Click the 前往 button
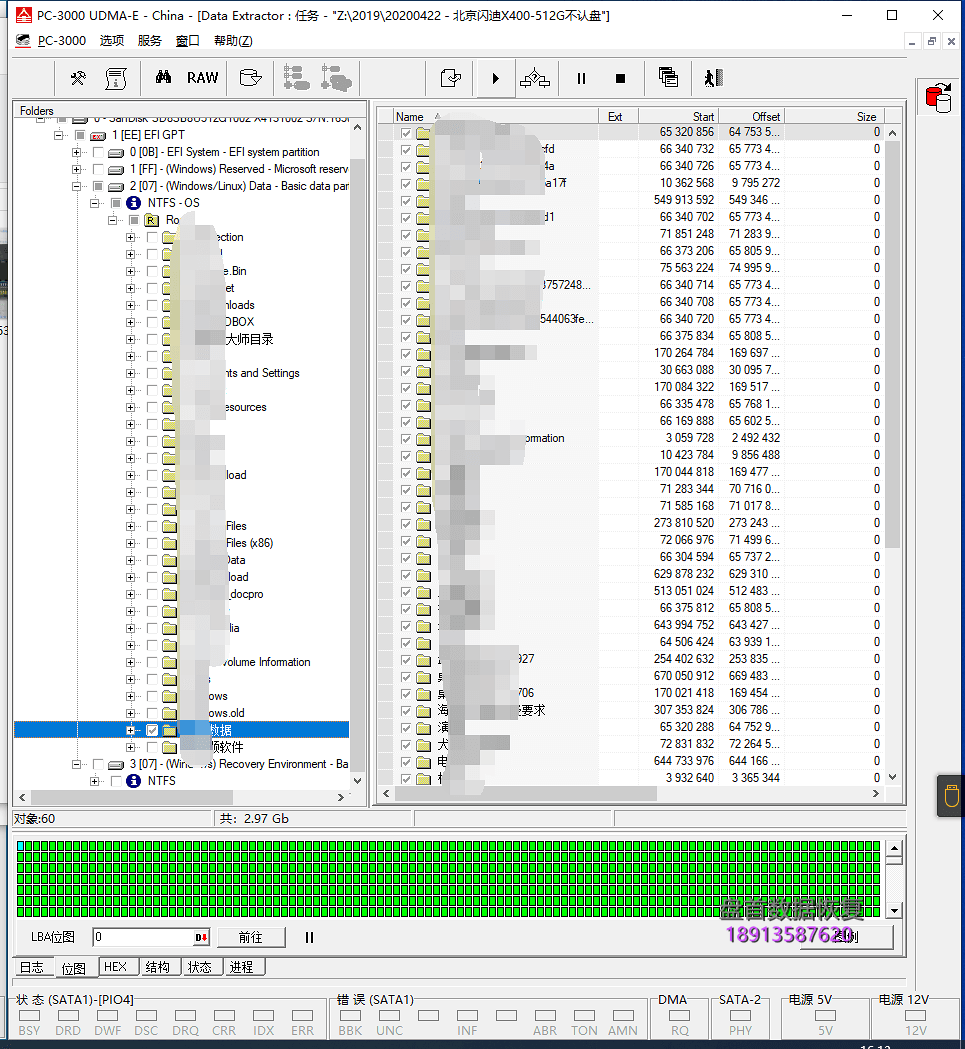This screenshot has width=965, height=1049. 251,937
